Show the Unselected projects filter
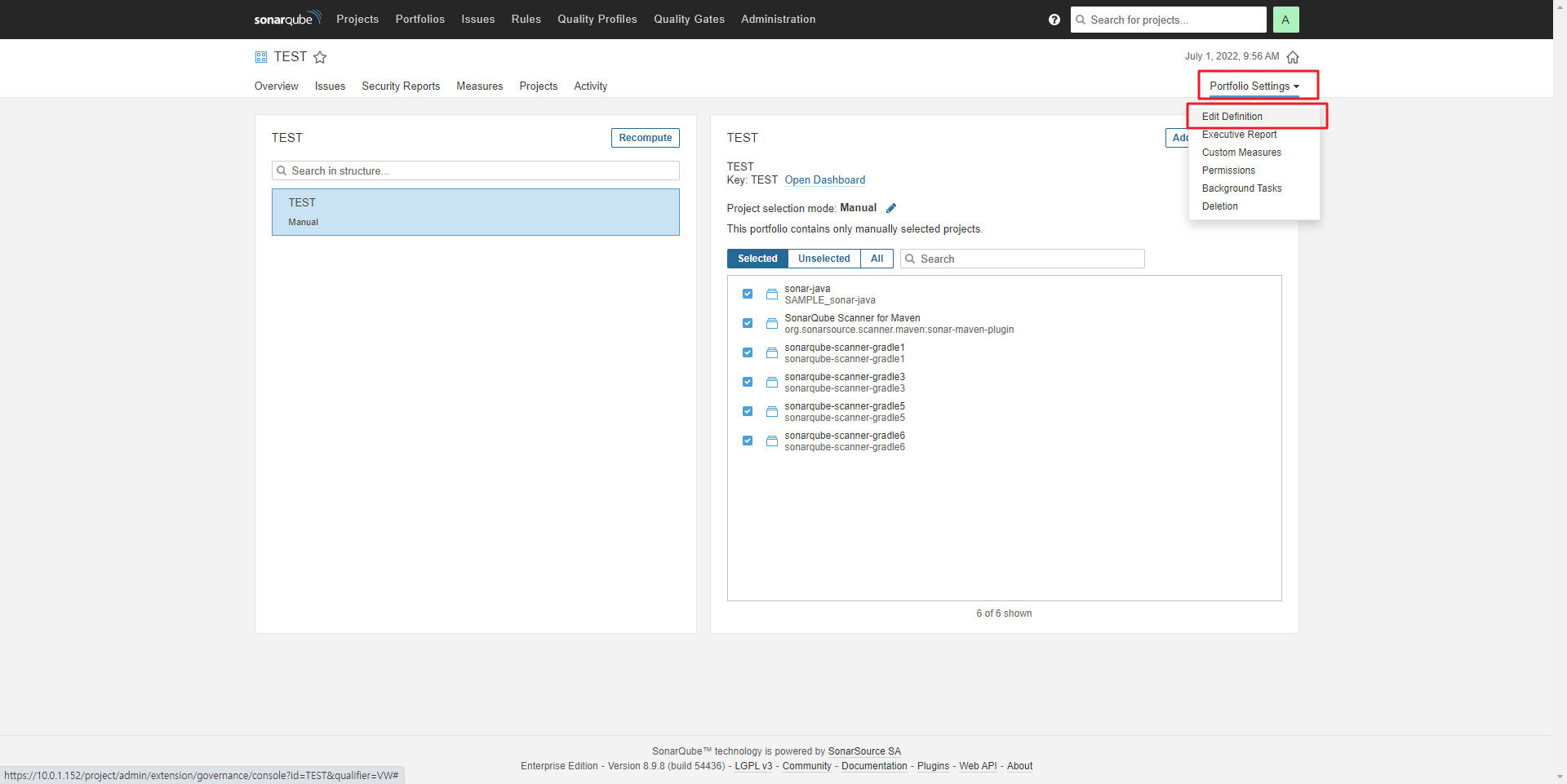 pyautogui.click(x=824, y=259)
